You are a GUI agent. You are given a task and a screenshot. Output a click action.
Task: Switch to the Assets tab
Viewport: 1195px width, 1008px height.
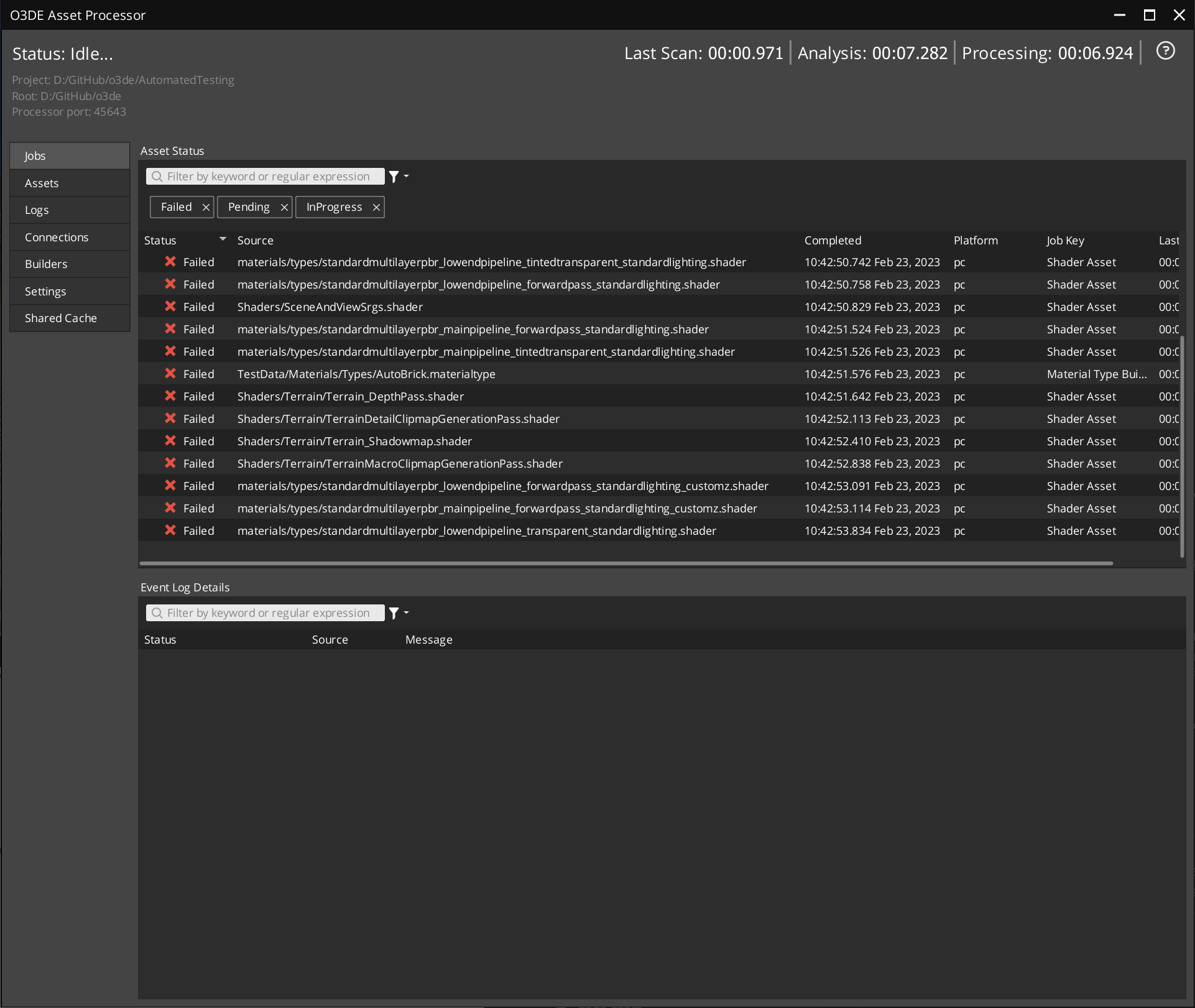pyautogui.click(x=69, y=182)
